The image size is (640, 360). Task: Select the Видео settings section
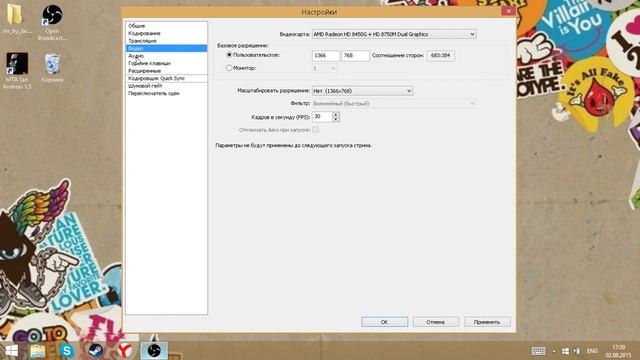(167, 48)
